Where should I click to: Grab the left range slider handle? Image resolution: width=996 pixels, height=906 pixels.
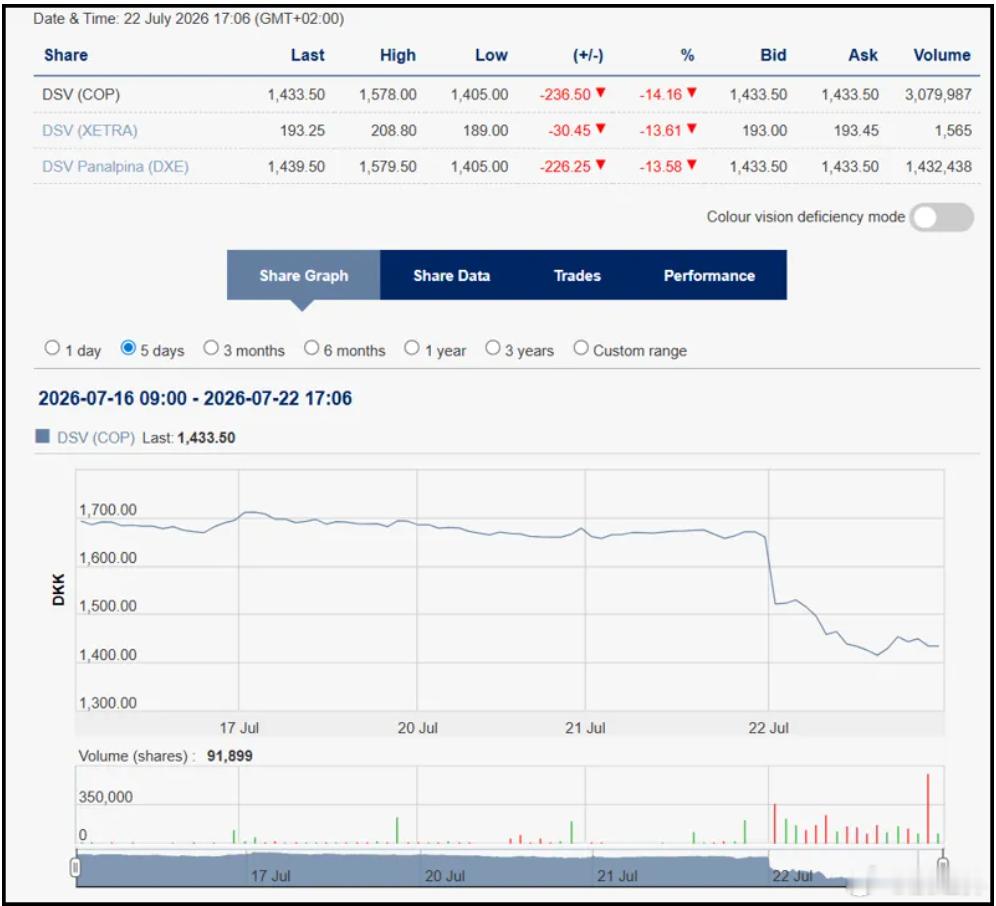click(x=76, y=867)
